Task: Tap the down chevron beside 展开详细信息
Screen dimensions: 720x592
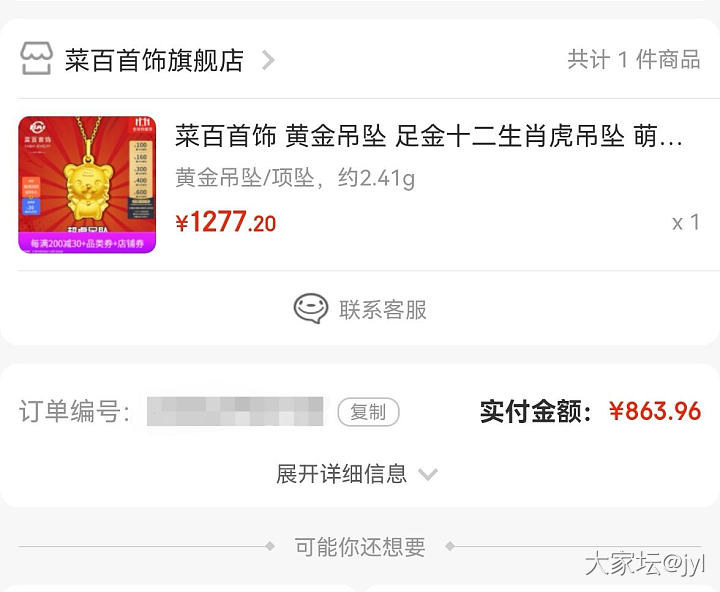Action: point(428,474)
